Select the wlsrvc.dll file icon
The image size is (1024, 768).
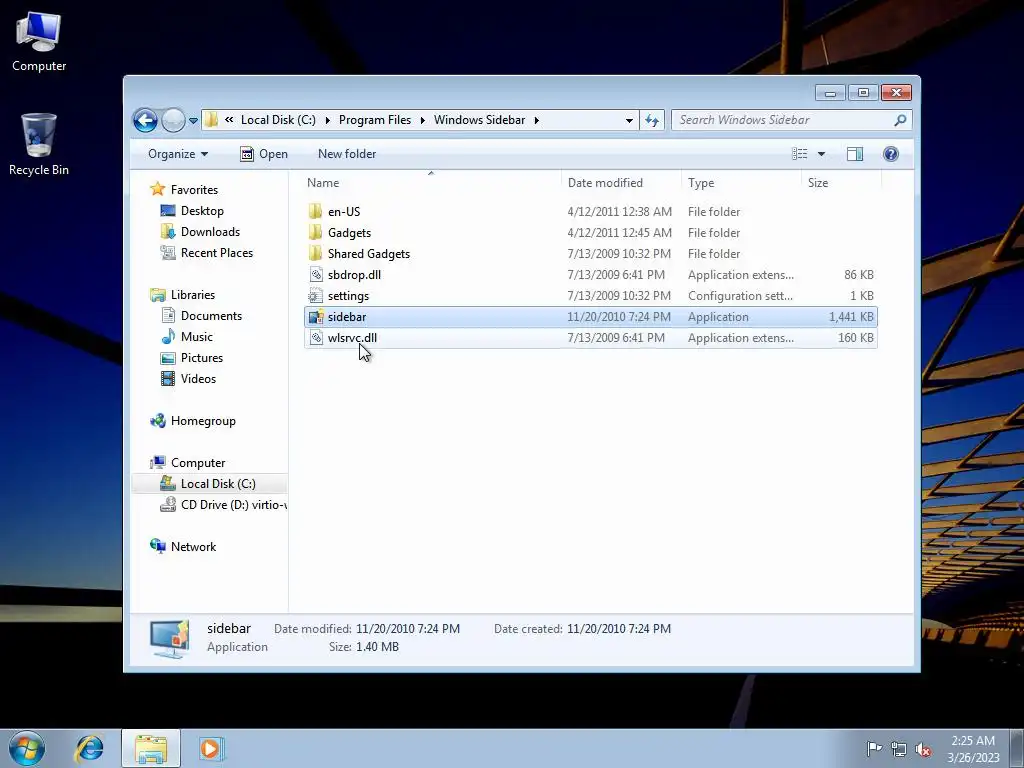[x=316, y=338]
